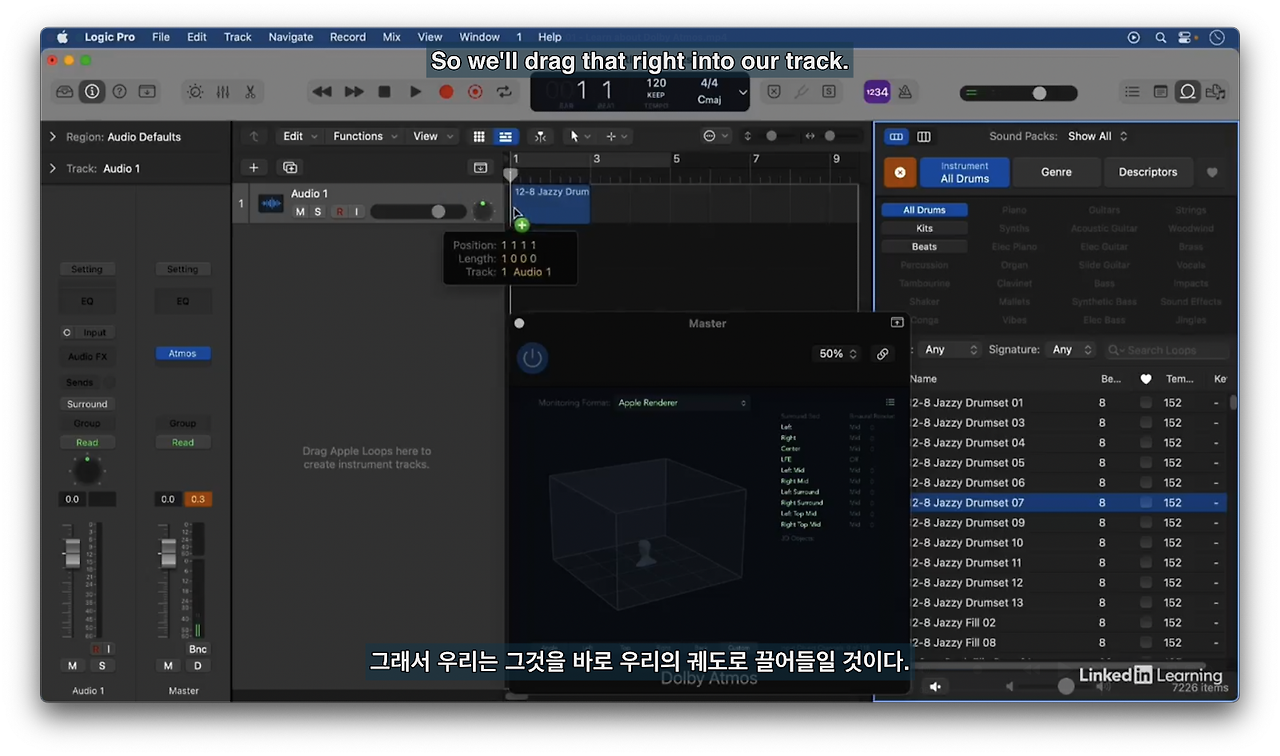Click the catch playhead icon
Screen dimensions: 1280x756
tap(540, 137)
